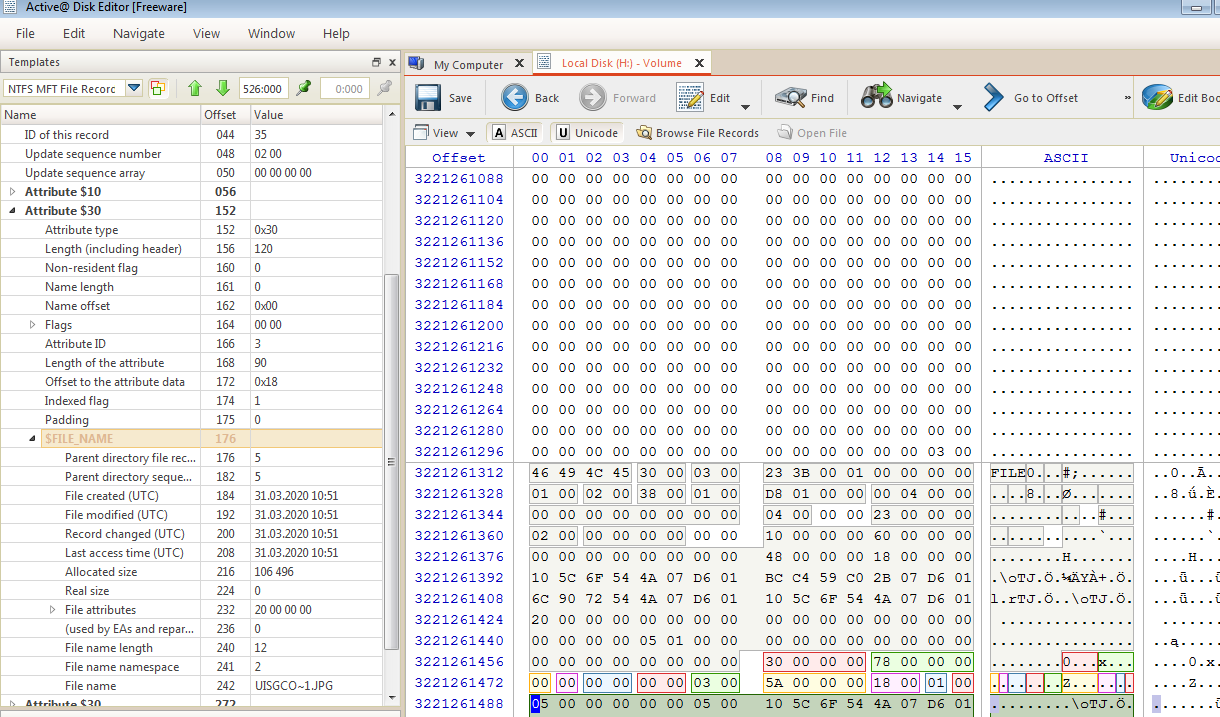Select the Last access time (UTC) row

(x=191, y=552)
